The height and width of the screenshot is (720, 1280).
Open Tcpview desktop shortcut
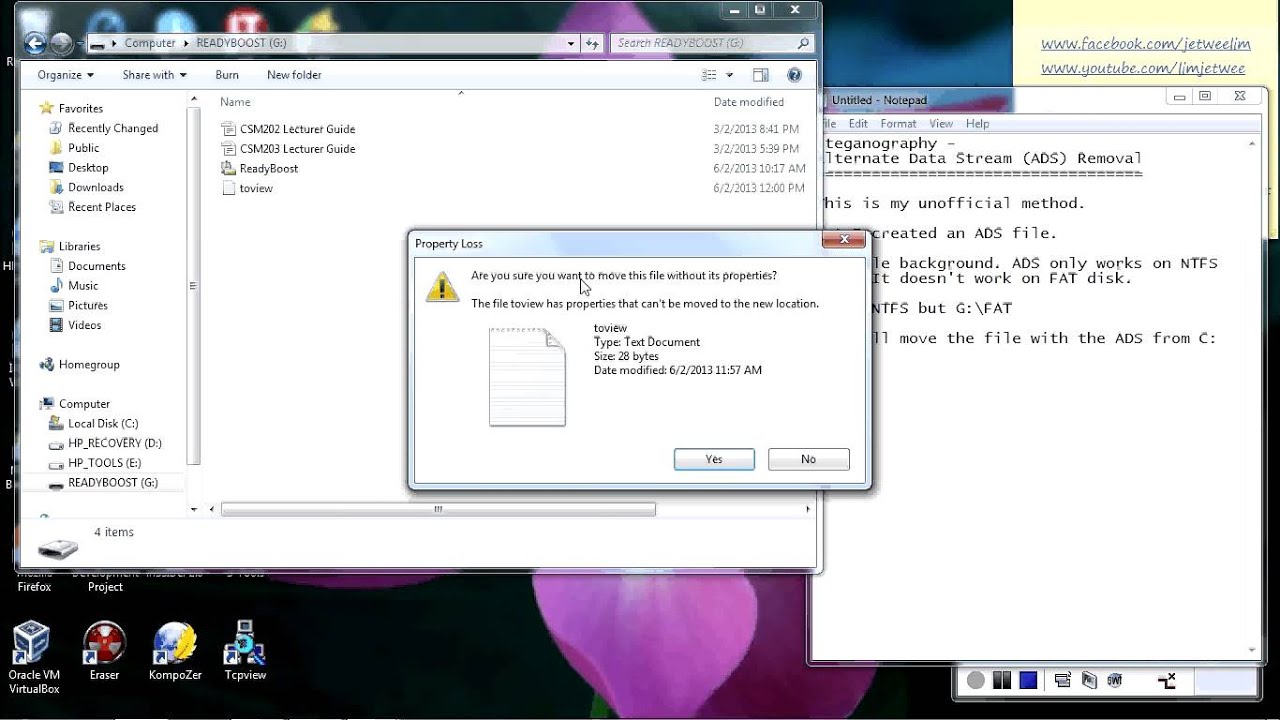(245, 652)
